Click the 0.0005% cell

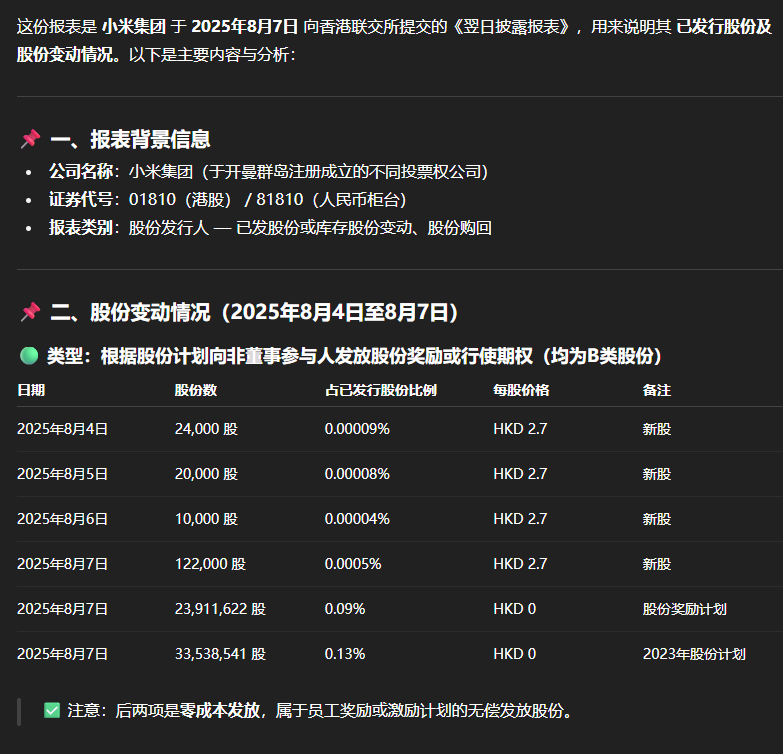[x=353, y=564]
